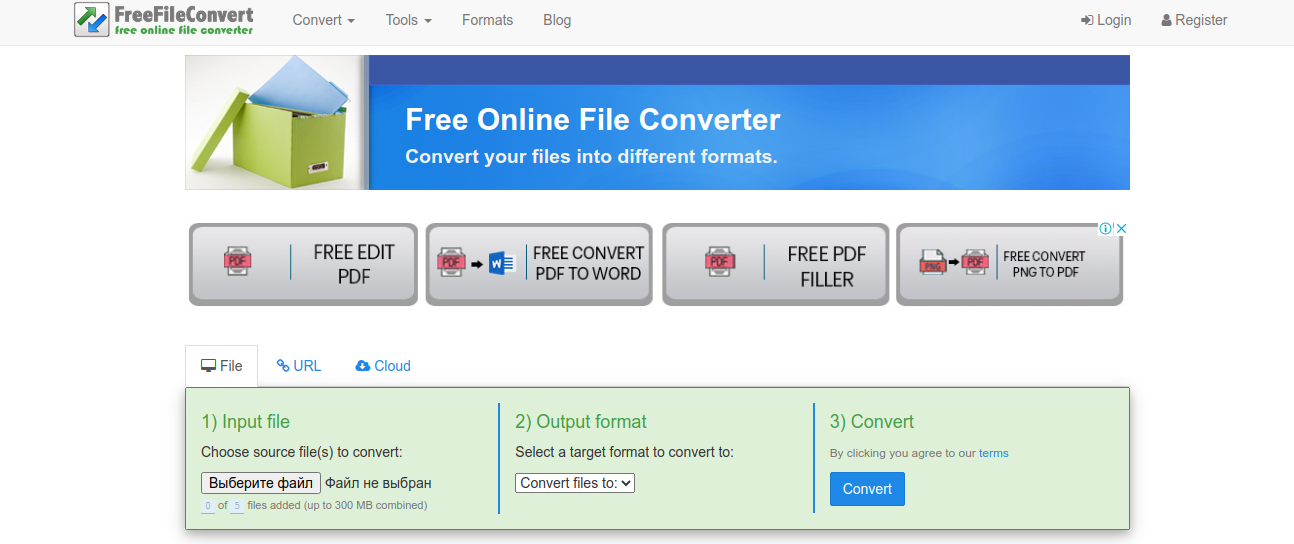The width and height of the screenshot is (1294, 544).
Task: Open the Convert dropdown menu
Action: click(323, 20)
